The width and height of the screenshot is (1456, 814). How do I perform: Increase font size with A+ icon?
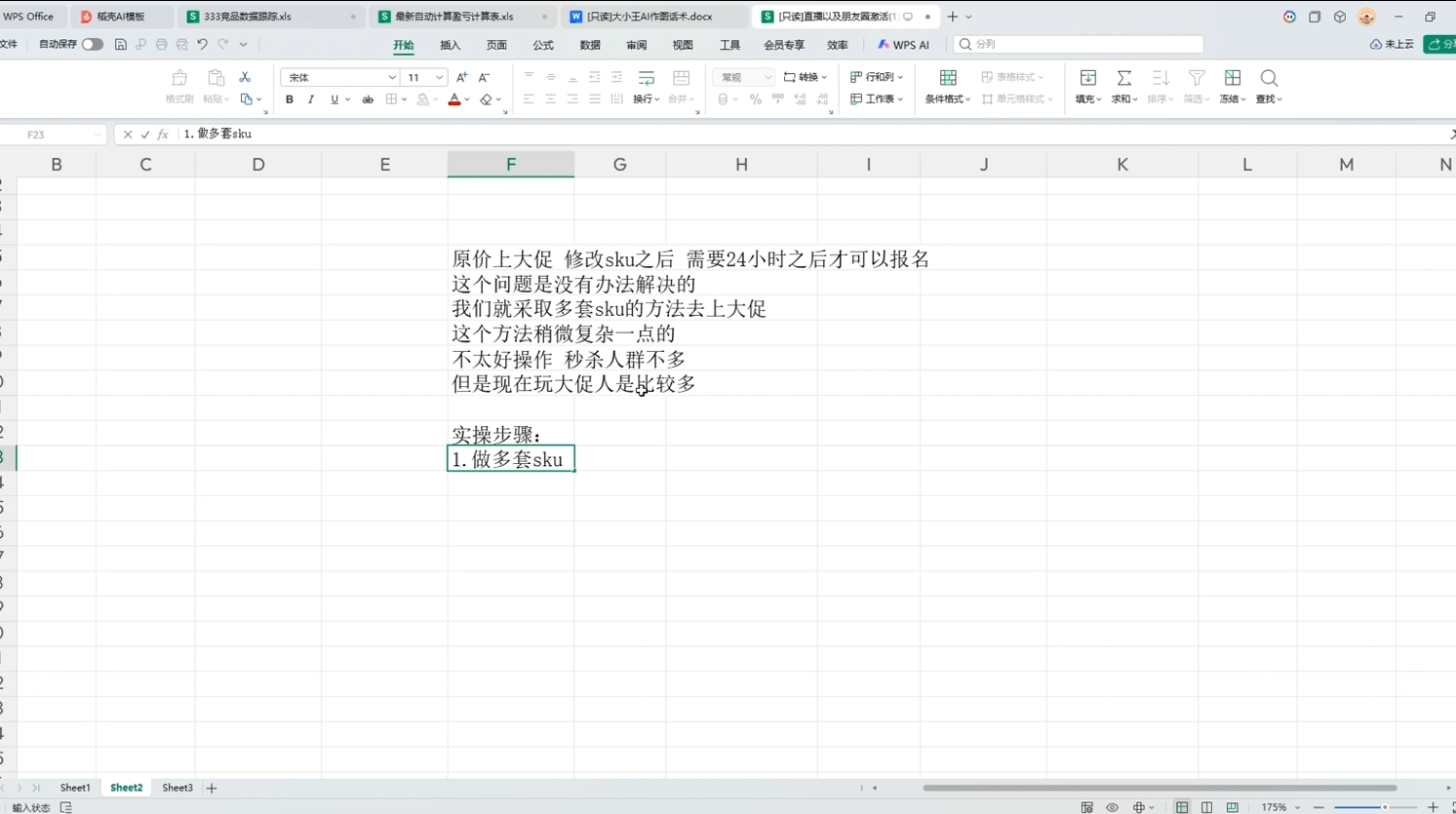click(462, 77)
